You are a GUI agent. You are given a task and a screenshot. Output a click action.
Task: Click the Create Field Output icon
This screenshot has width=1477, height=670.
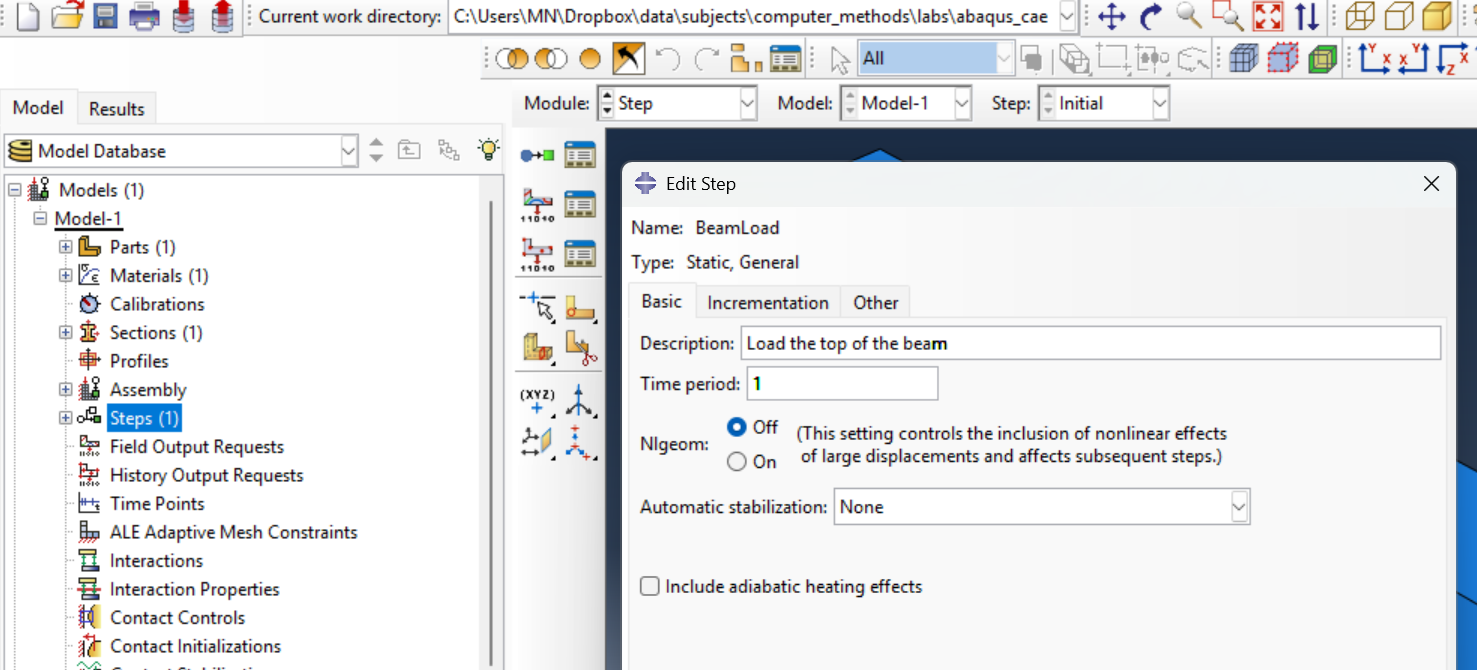click(537, 205)
